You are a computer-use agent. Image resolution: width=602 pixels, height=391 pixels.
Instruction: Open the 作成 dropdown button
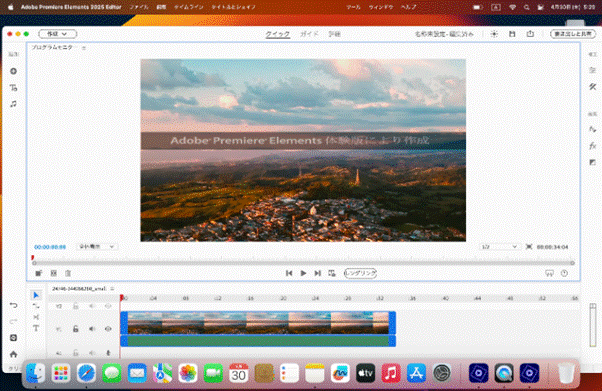[58, 34]
